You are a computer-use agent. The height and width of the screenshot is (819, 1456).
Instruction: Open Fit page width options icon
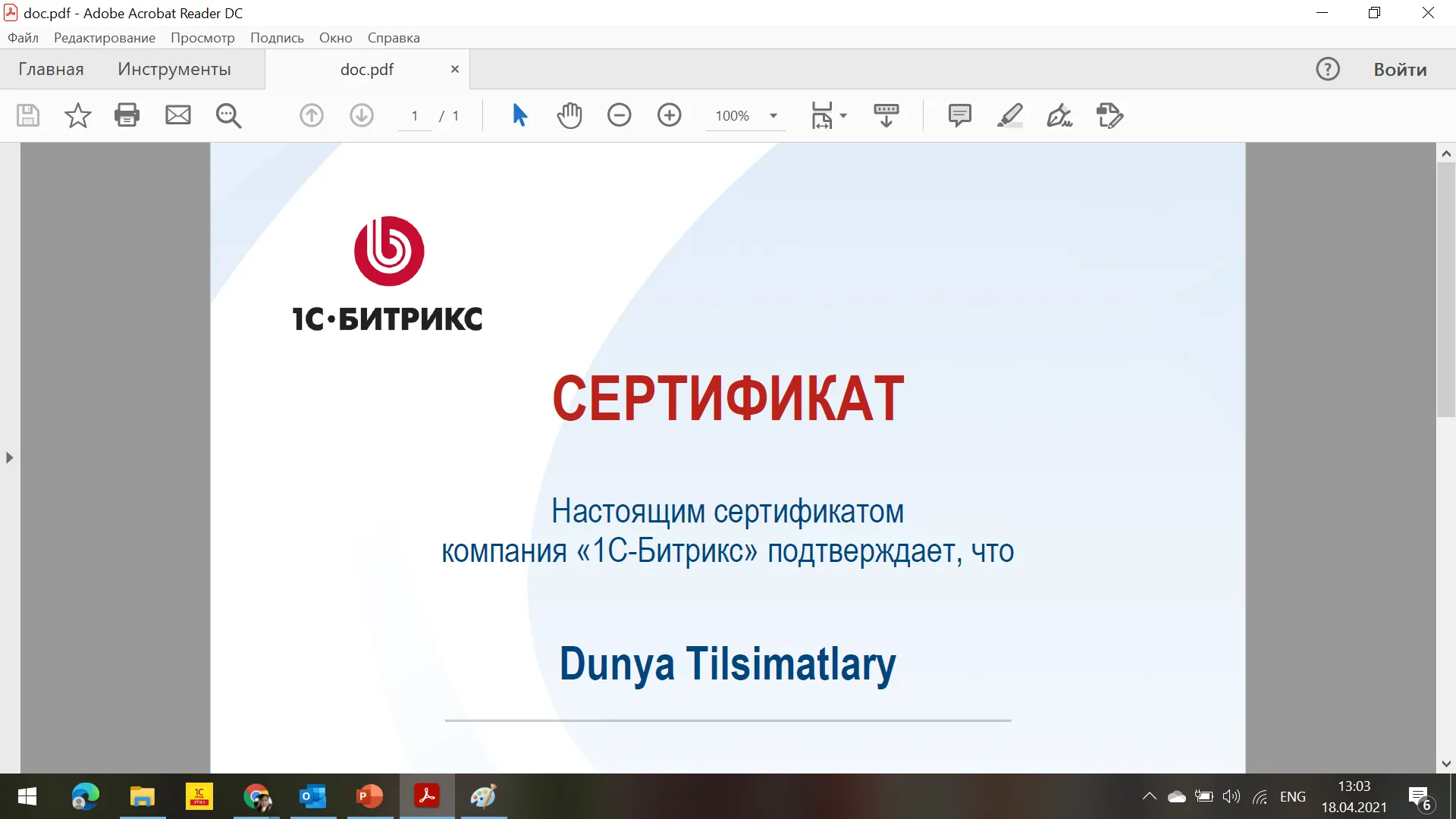828,115
